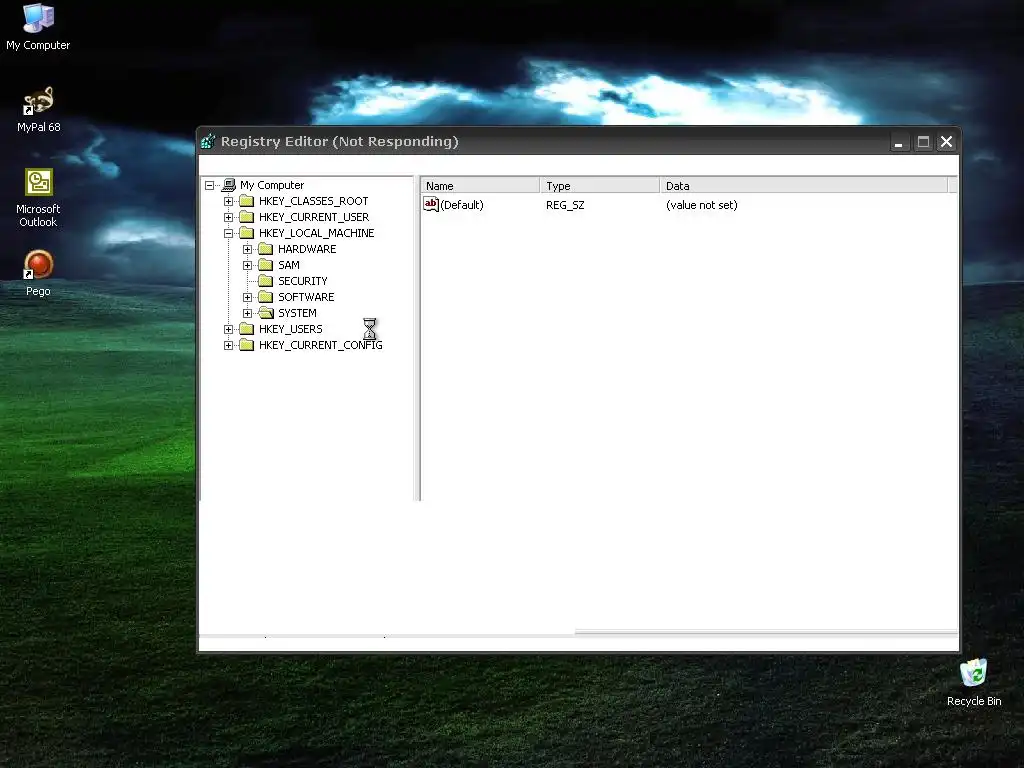1024x768 pixels.
Task: Click the REG_SZ type cell
Action: pos(566,204)
